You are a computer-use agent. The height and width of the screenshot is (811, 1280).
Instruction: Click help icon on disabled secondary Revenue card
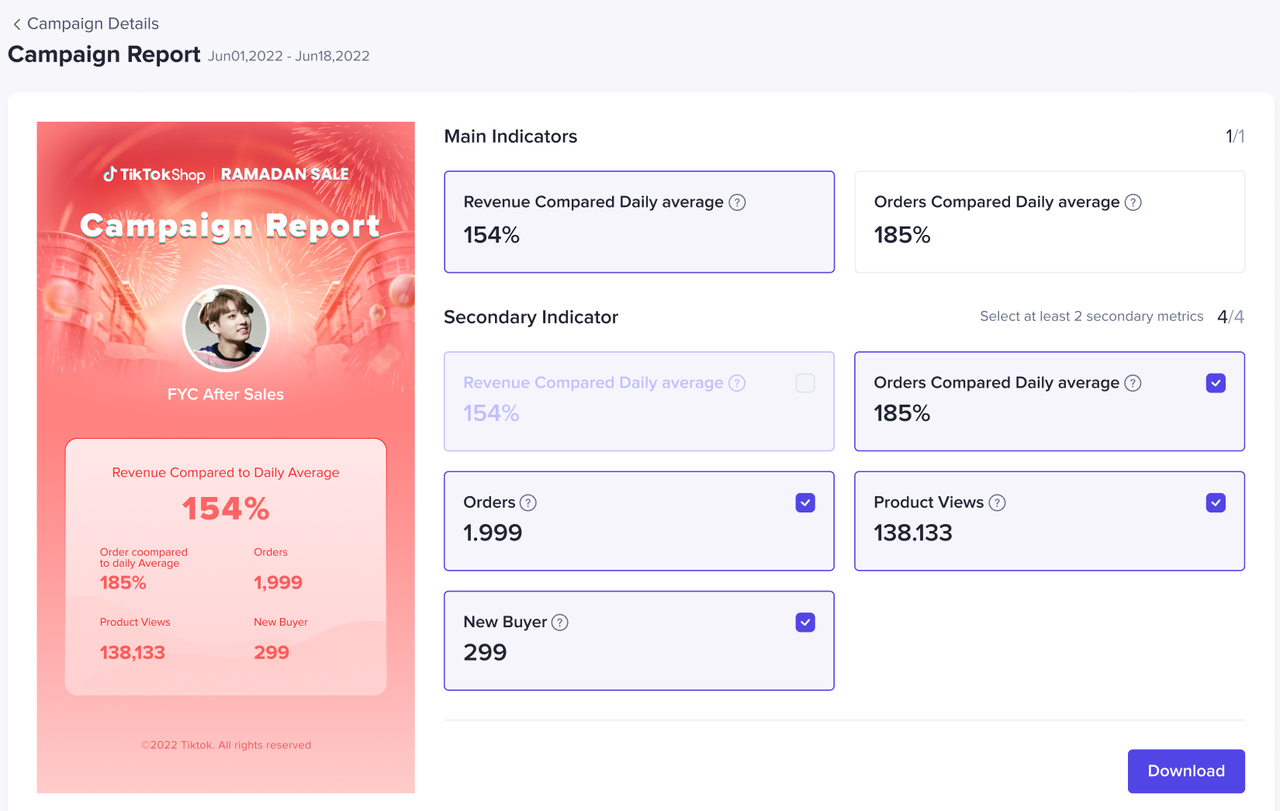[x=737, y=383]
